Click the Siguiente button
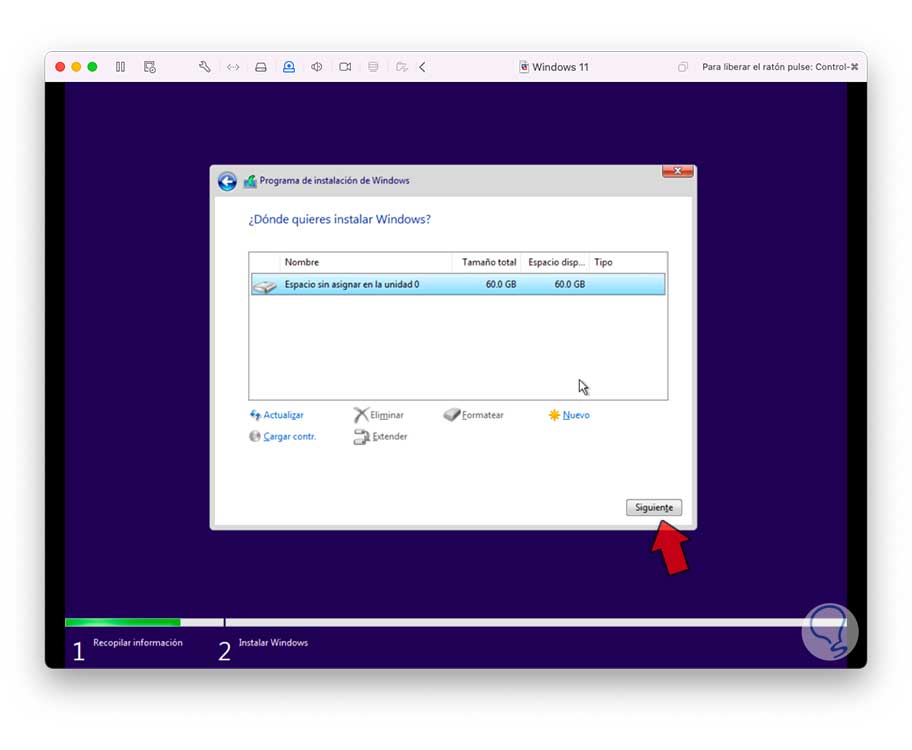 pos(654,507)
